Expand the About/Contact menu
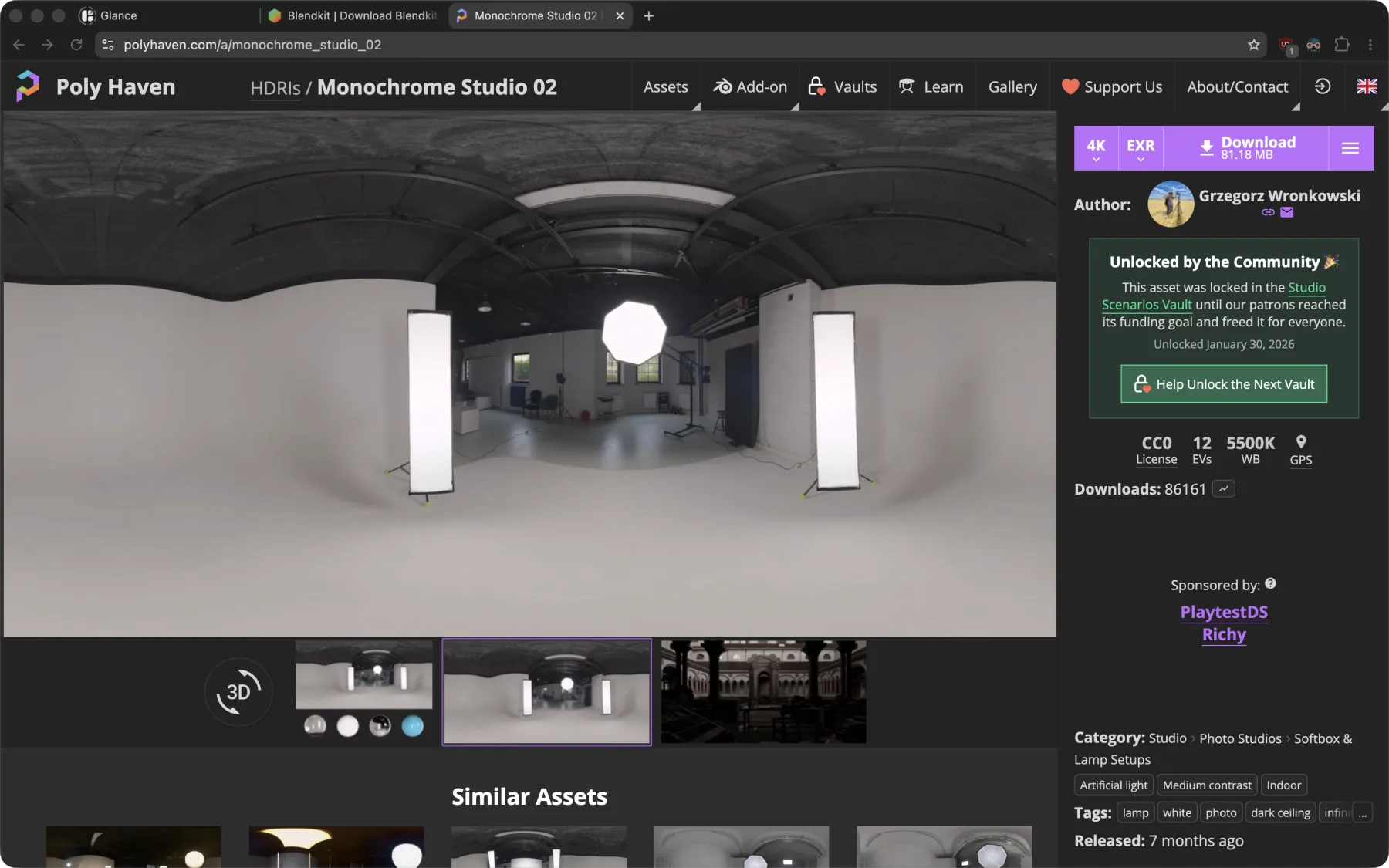Viewport: 1389px width, 868px height. [x=1238, y=86]
